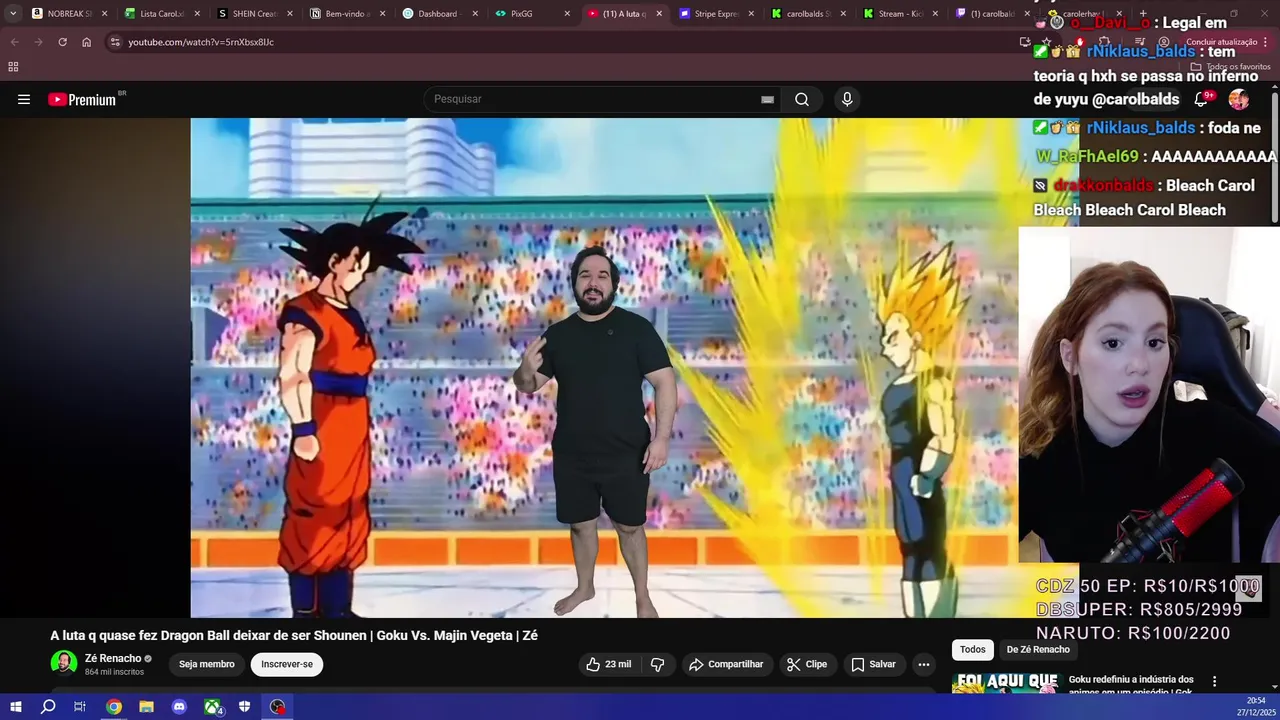Switch to the Bem-vindo Notion tab
The height and width of the screenshot is (720, 1280).
coord(345,14)
